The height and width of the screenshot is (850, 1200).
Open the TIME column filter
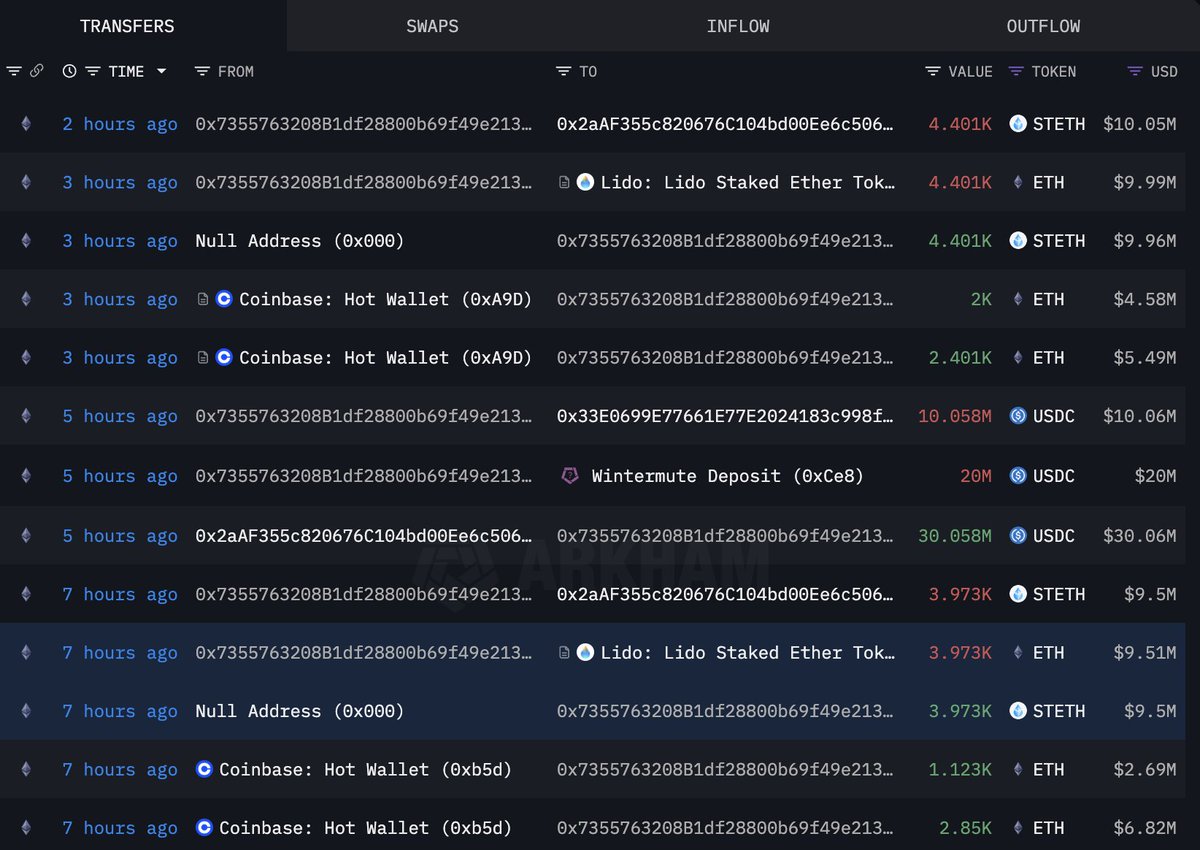(x=93, y=71)
